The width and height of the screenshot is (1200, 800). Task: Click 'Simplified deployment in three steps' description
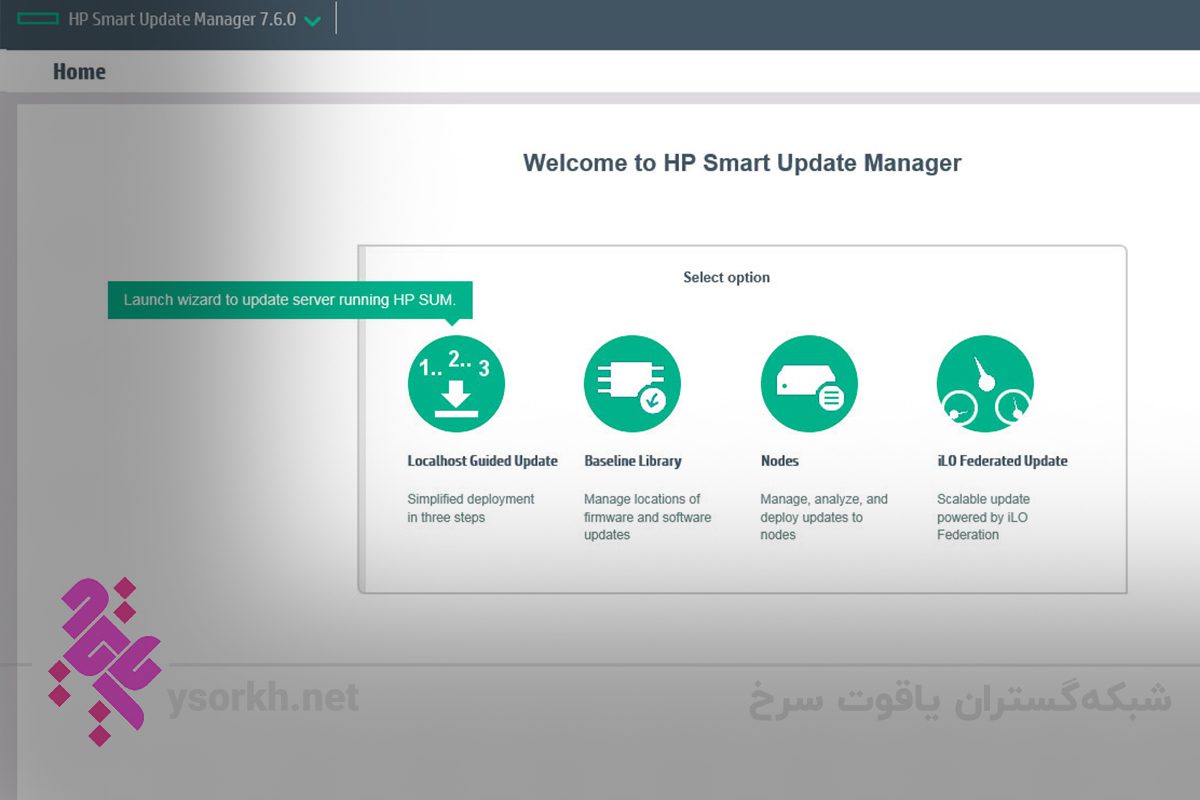[470, 508]
